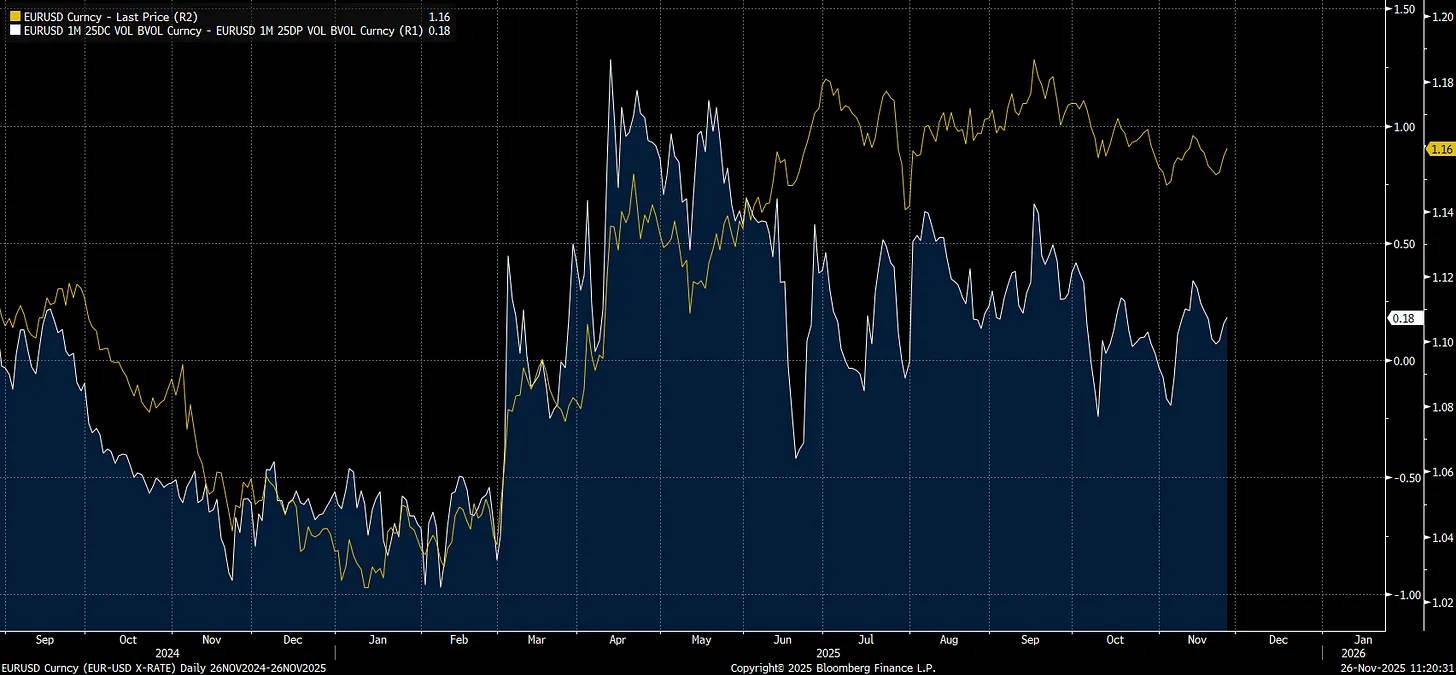Select the white 0.18 value marker on right axis
Screen dimensions: 1456x675
click(x=1404, y=317)
